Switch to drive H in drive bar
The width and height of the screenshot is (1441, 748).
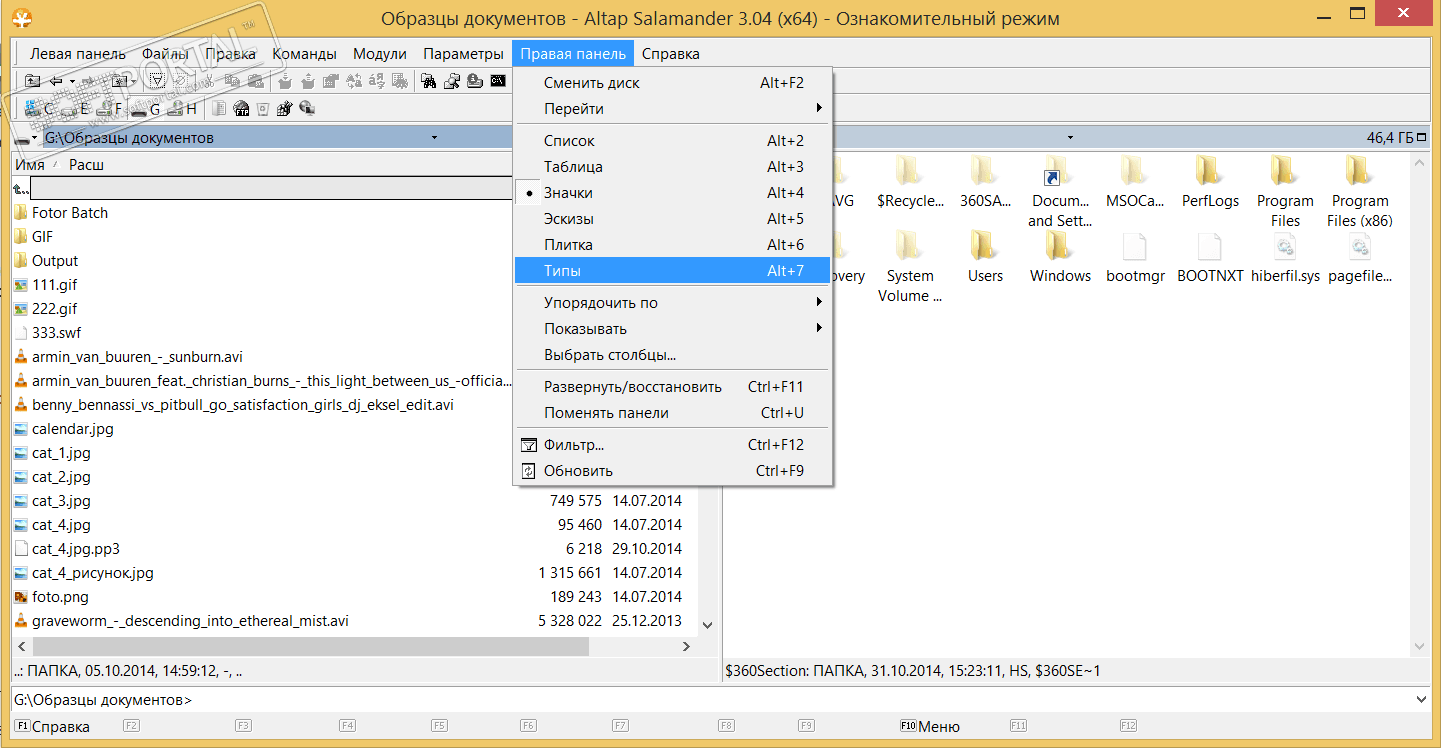[x=184, y=109]
